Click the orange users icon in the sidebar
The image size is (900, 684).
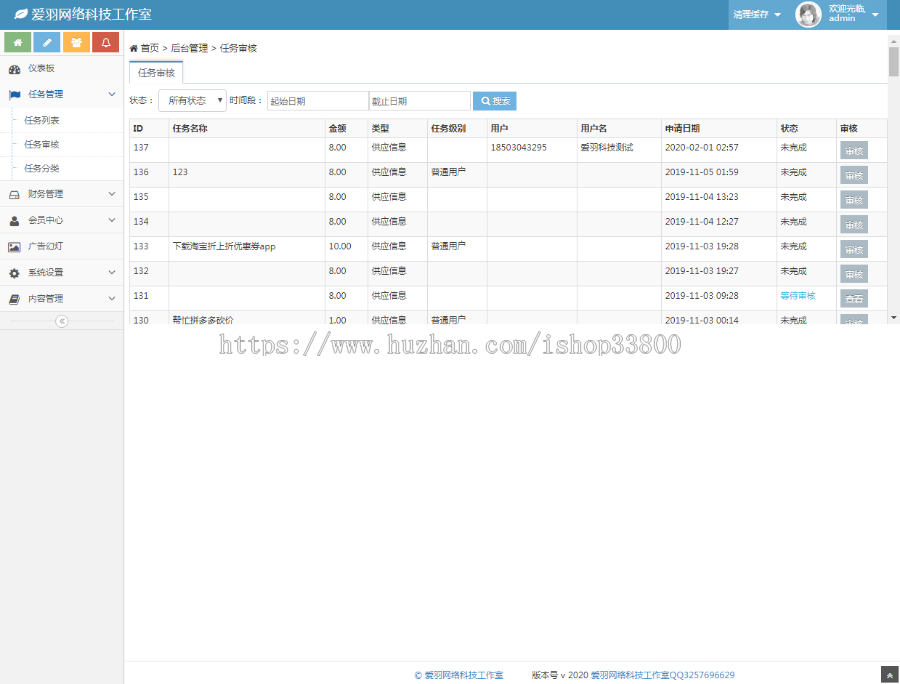[76, 42]
